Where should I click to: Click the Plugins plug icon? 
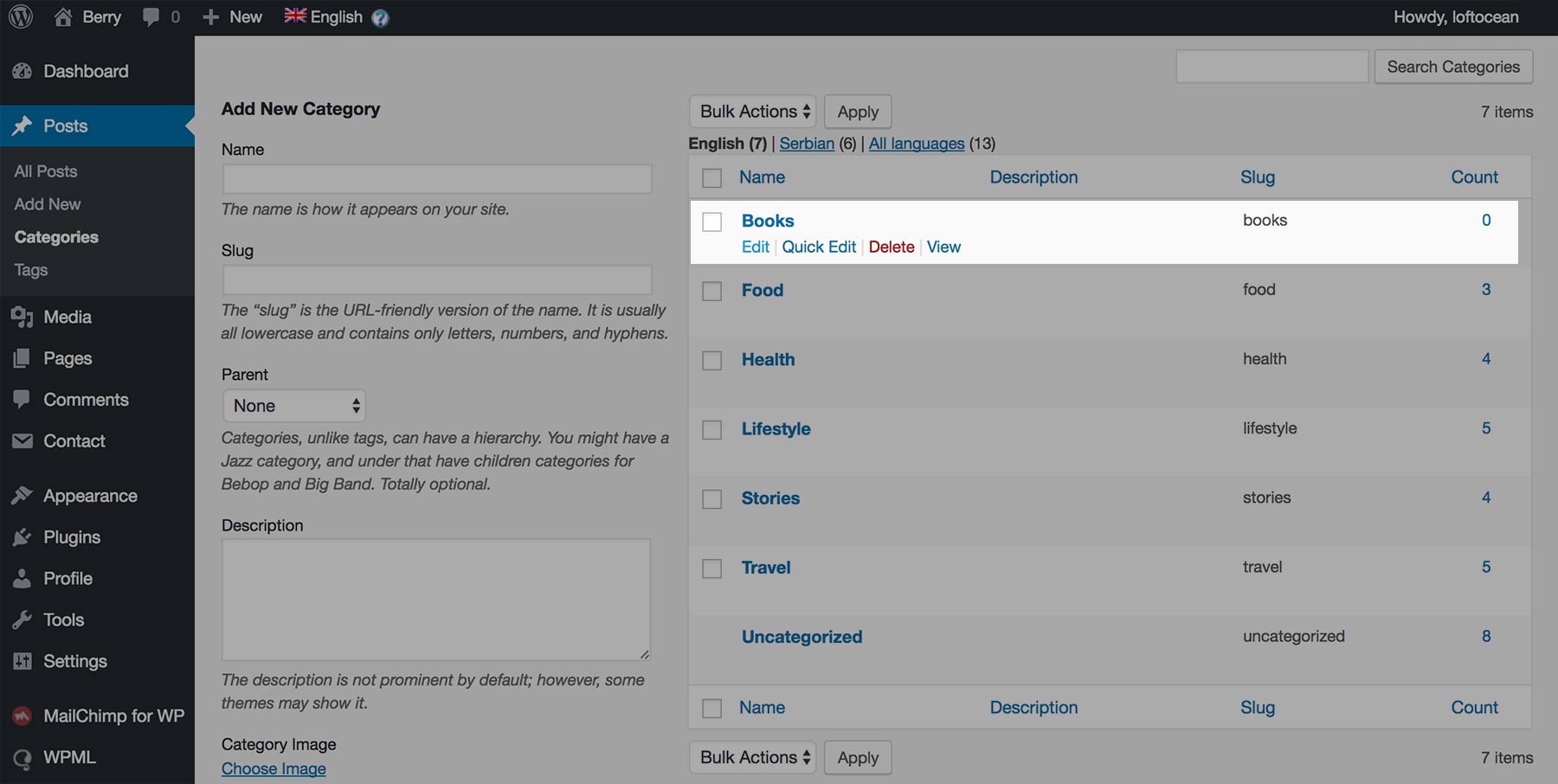point(23,537)
